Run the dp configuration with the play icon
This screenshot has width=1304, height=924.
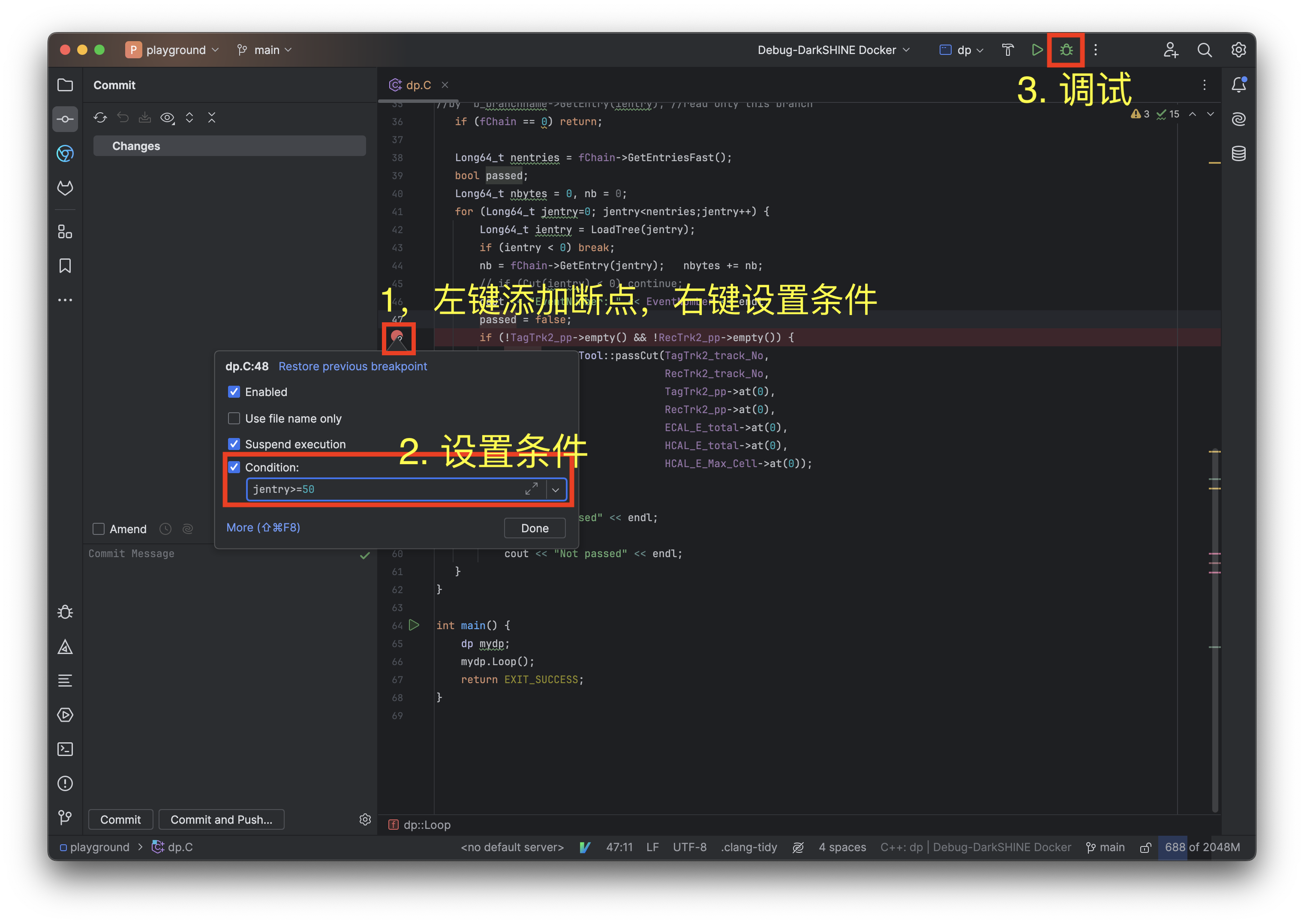(1037, 50)
